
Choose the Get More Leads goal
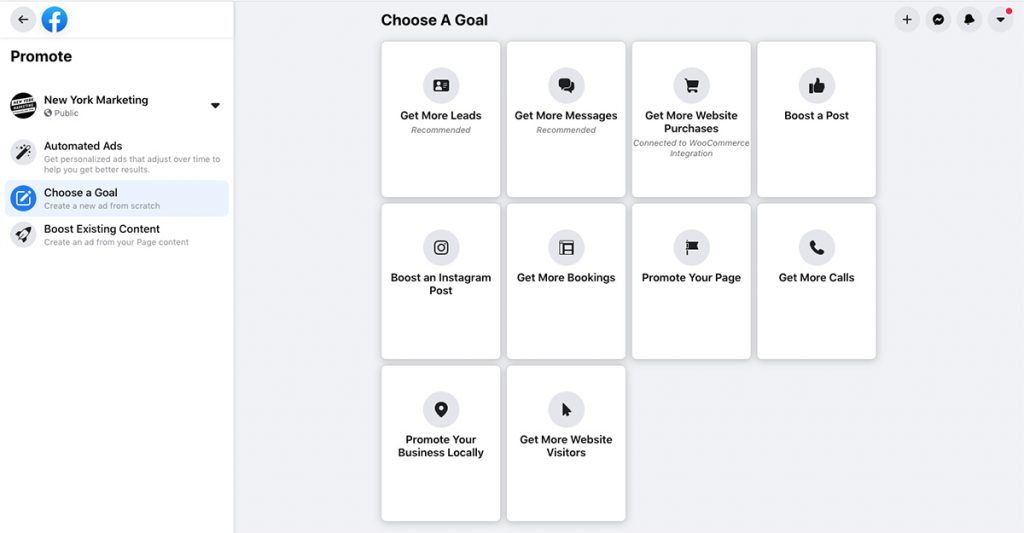pos(441,120)
